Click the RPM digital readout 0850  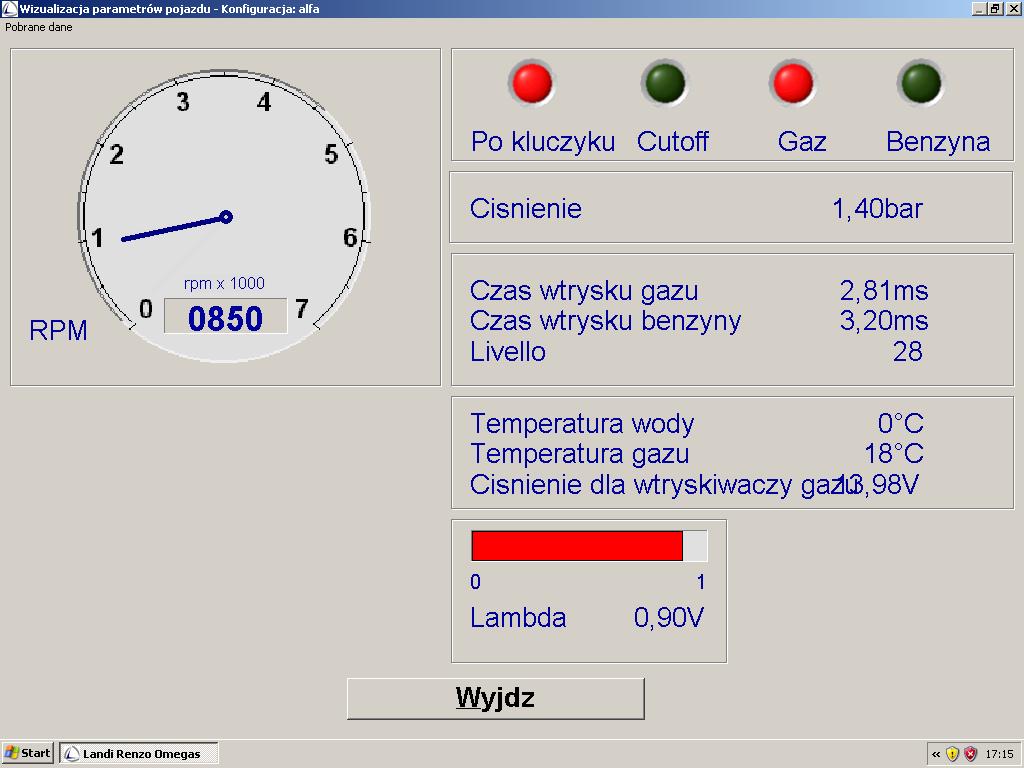[225, 317]
